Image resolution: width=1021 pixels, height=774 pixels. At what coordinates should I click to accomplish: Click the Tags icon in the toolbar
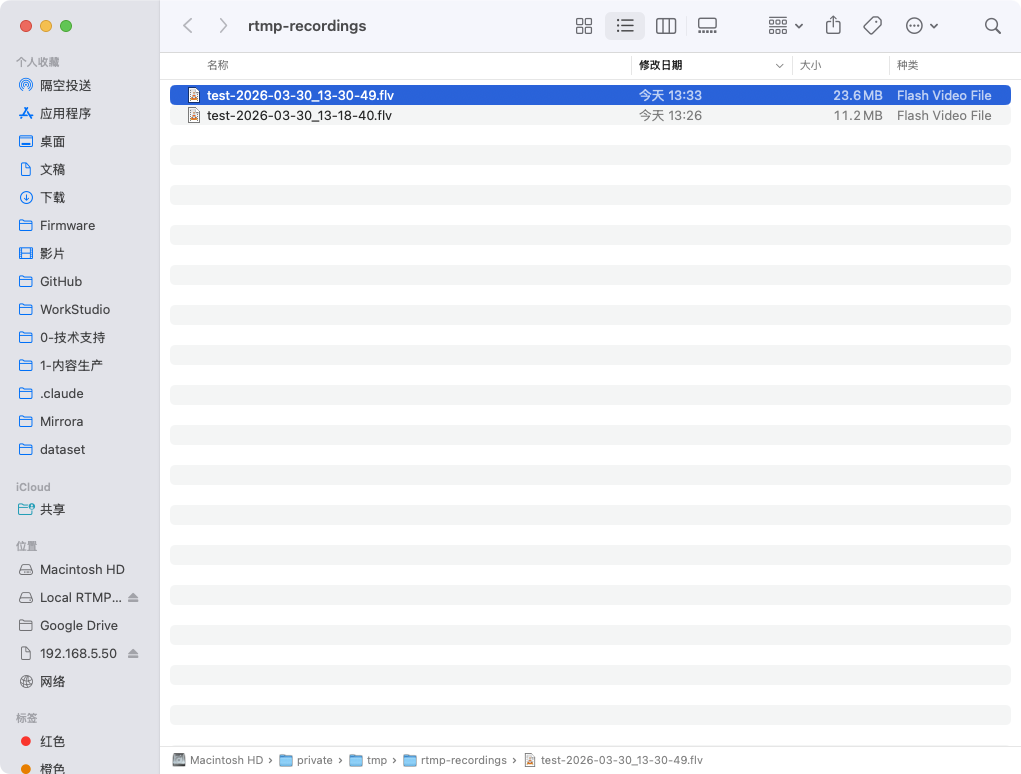872,26
